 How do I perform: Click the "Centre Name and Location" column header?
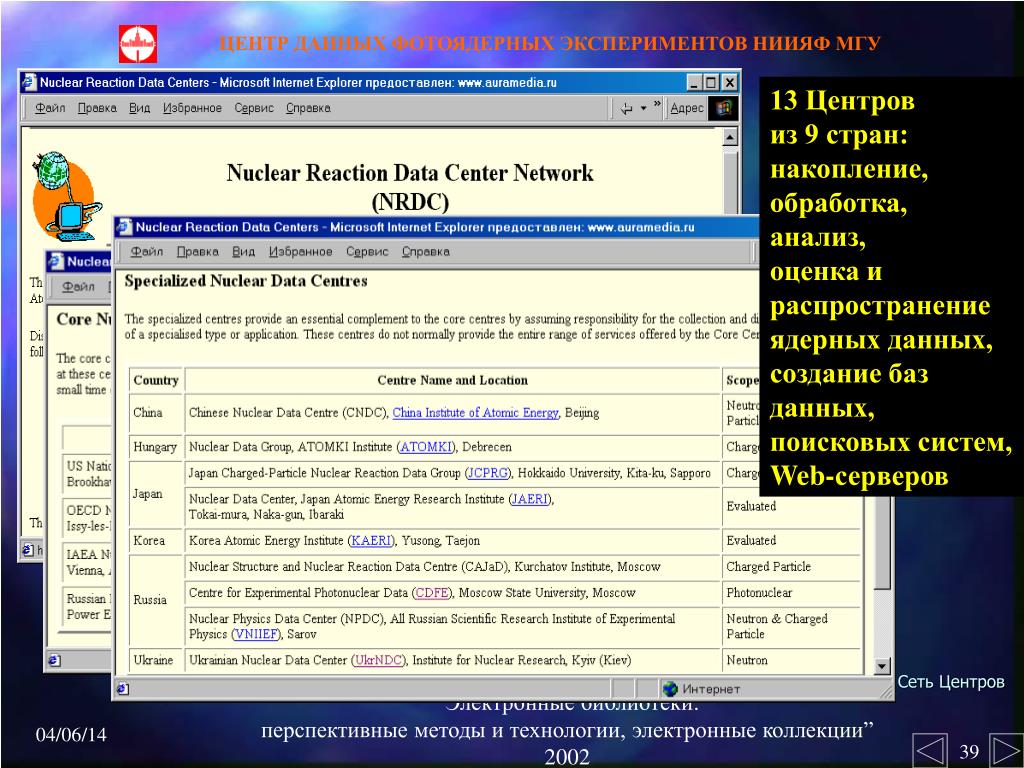point(453,381)
